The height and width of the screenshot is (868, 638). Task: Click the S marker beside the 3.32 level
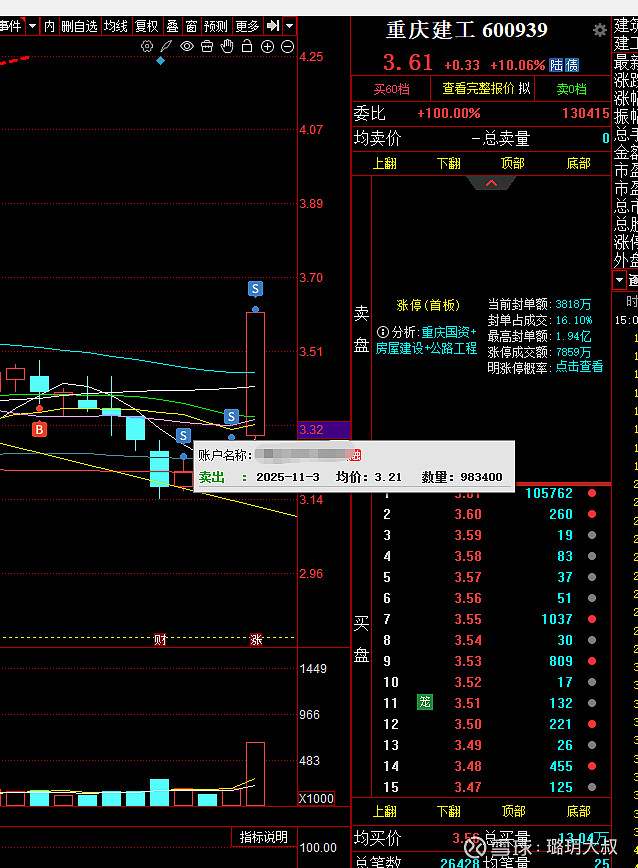[231, 416]
